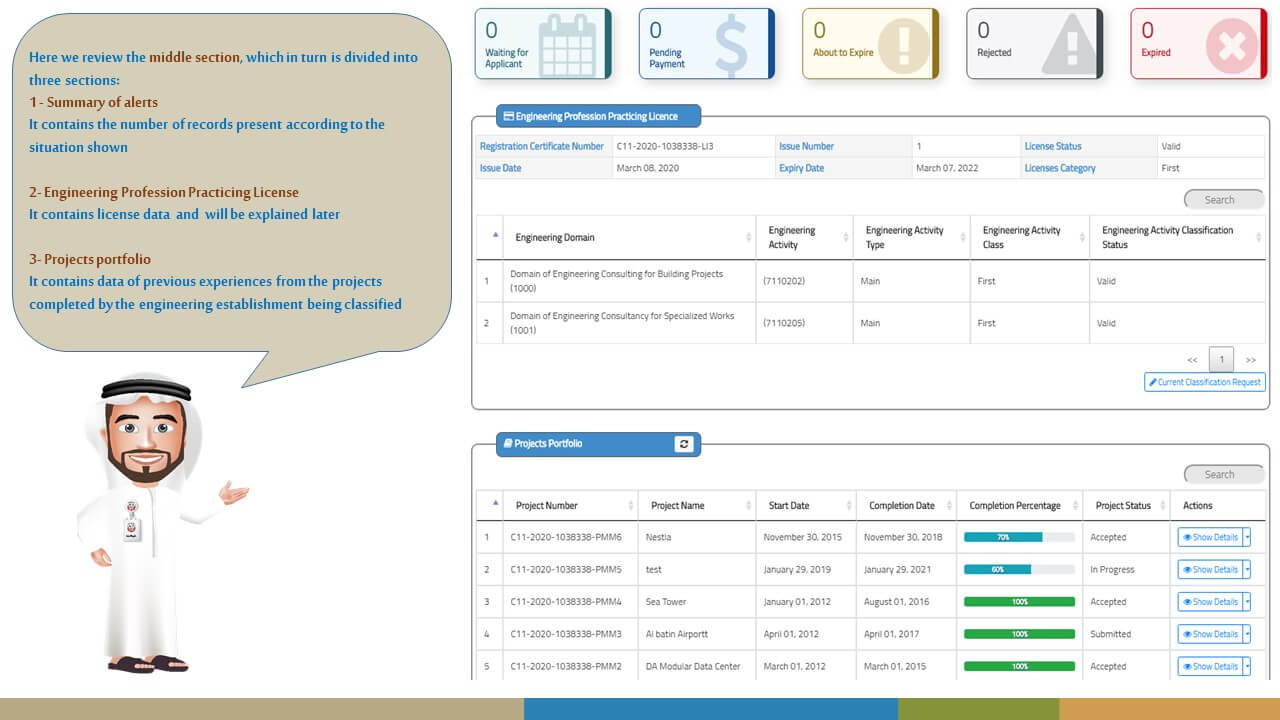The height and width of the screenshot is (720, 1280).
Task: Go to next page of license table
Action: pyautogui.click(x=1250, y=360)
